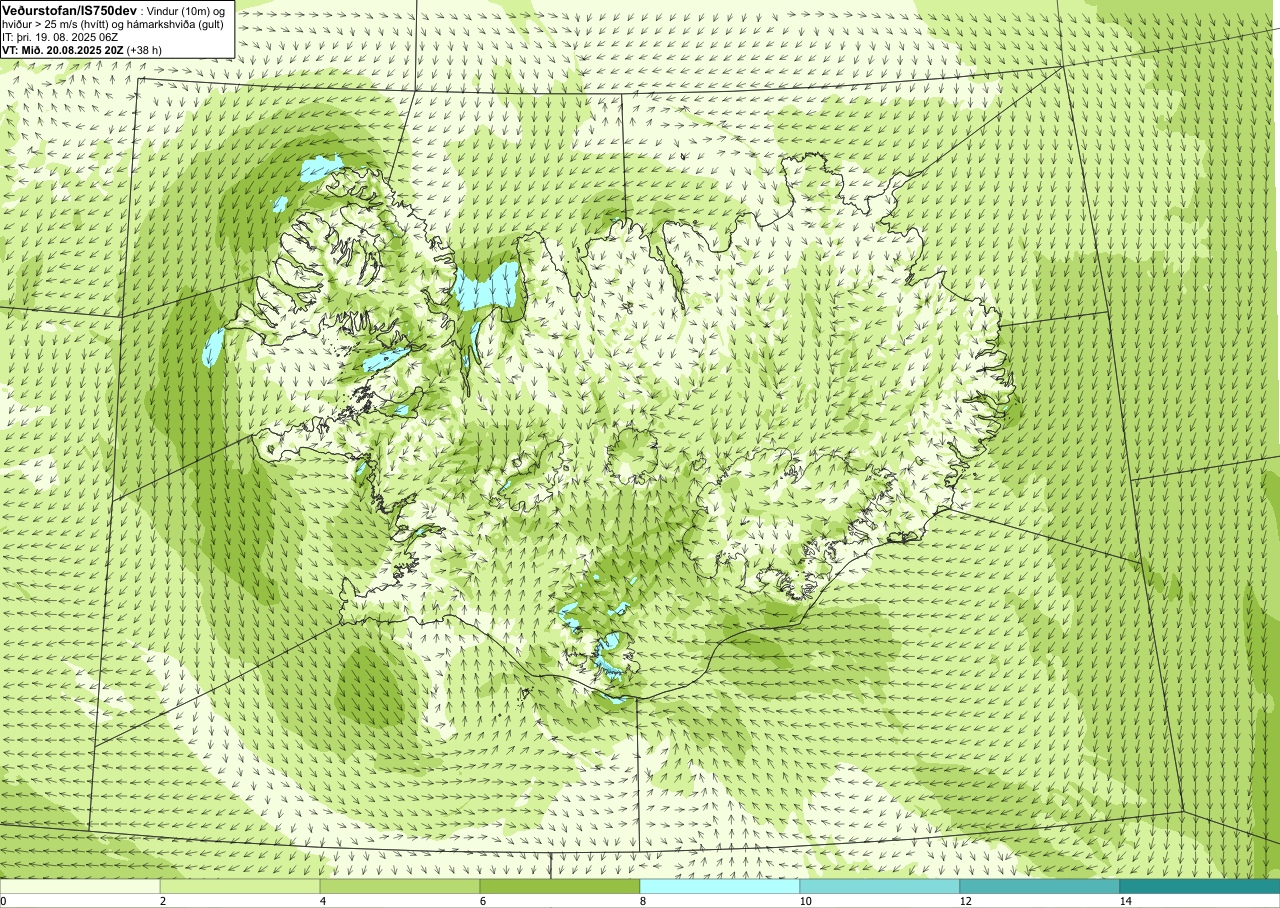Click the scale label '8'

(x=643, y=901)
